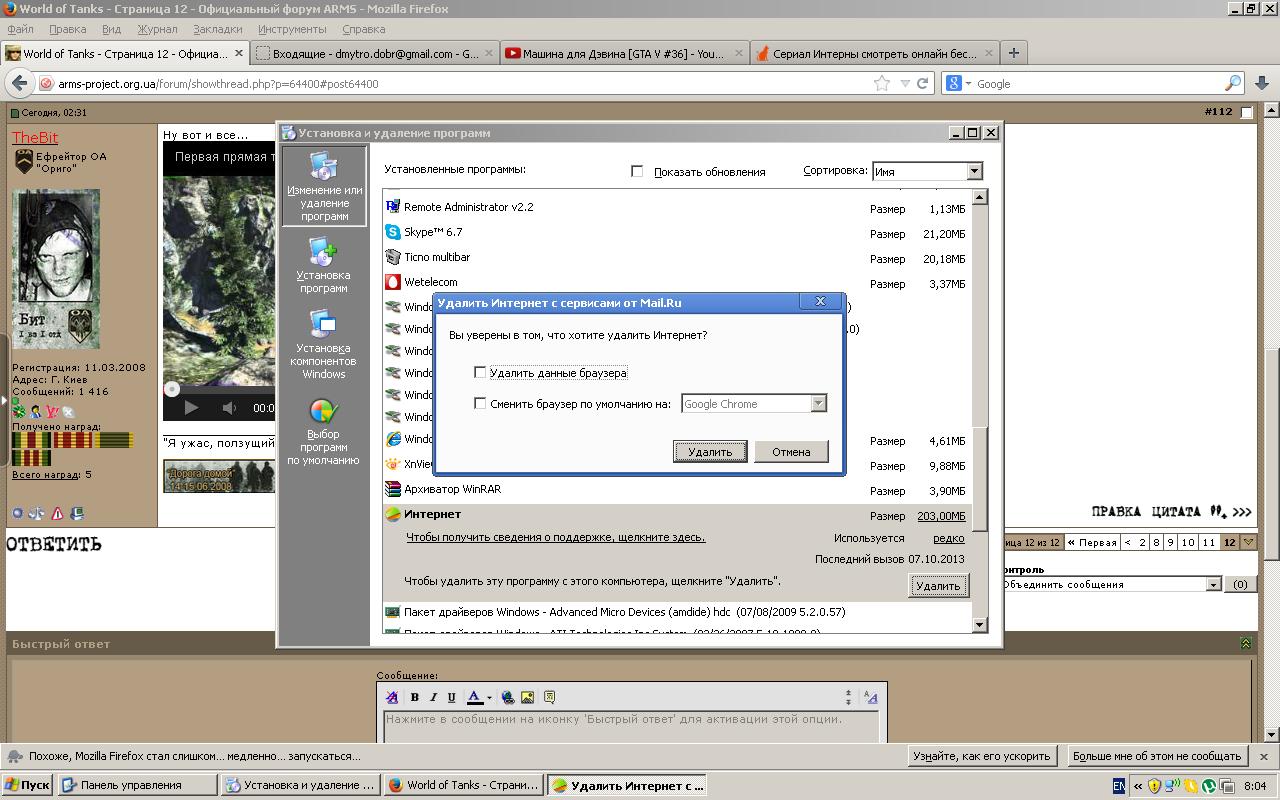
Task: Open the Инструменты menu
Action: point(292,29)
